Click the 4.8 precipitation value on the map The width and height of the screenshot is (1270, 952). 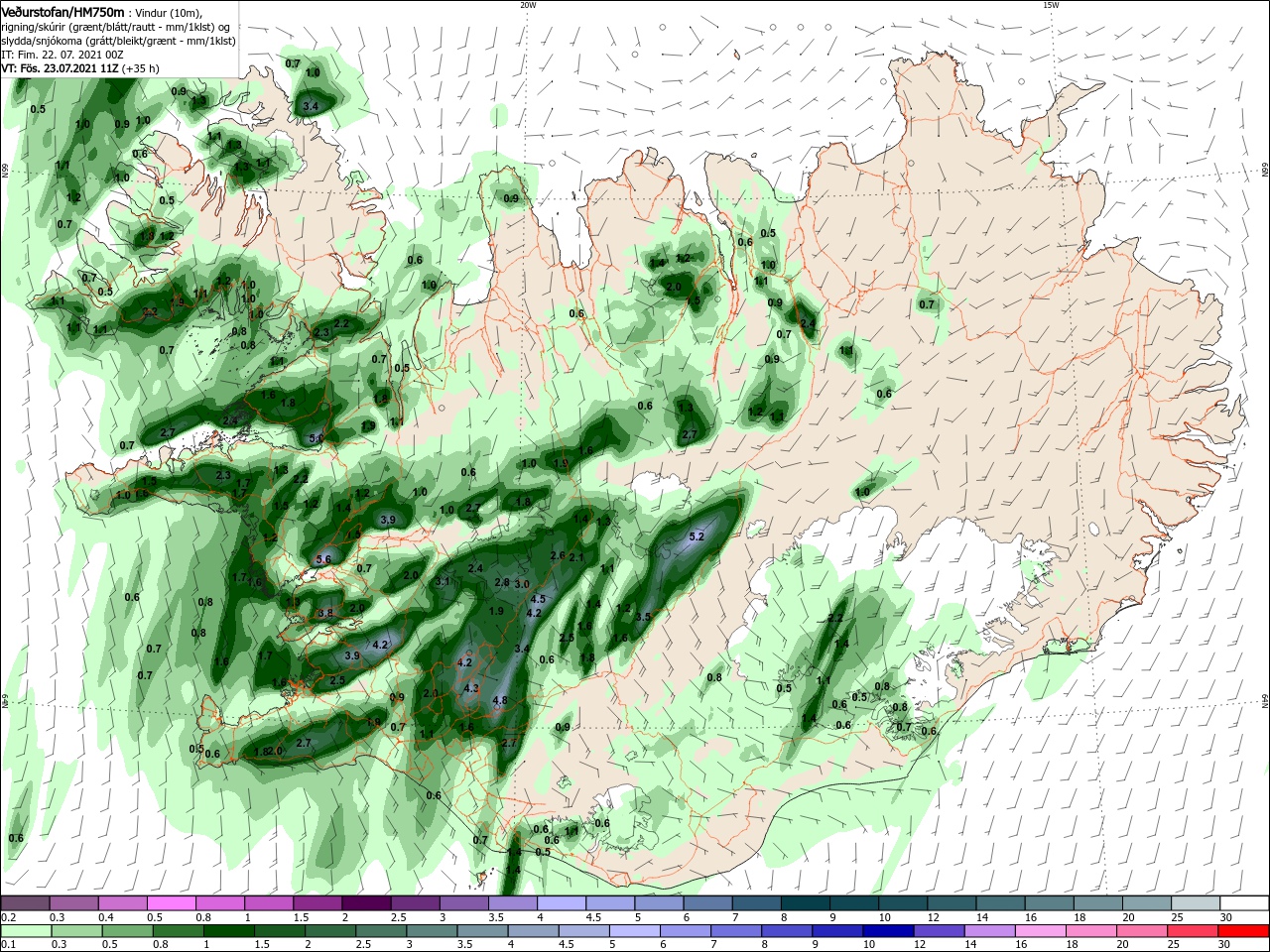pyautogui.click(x=500, y=700)
